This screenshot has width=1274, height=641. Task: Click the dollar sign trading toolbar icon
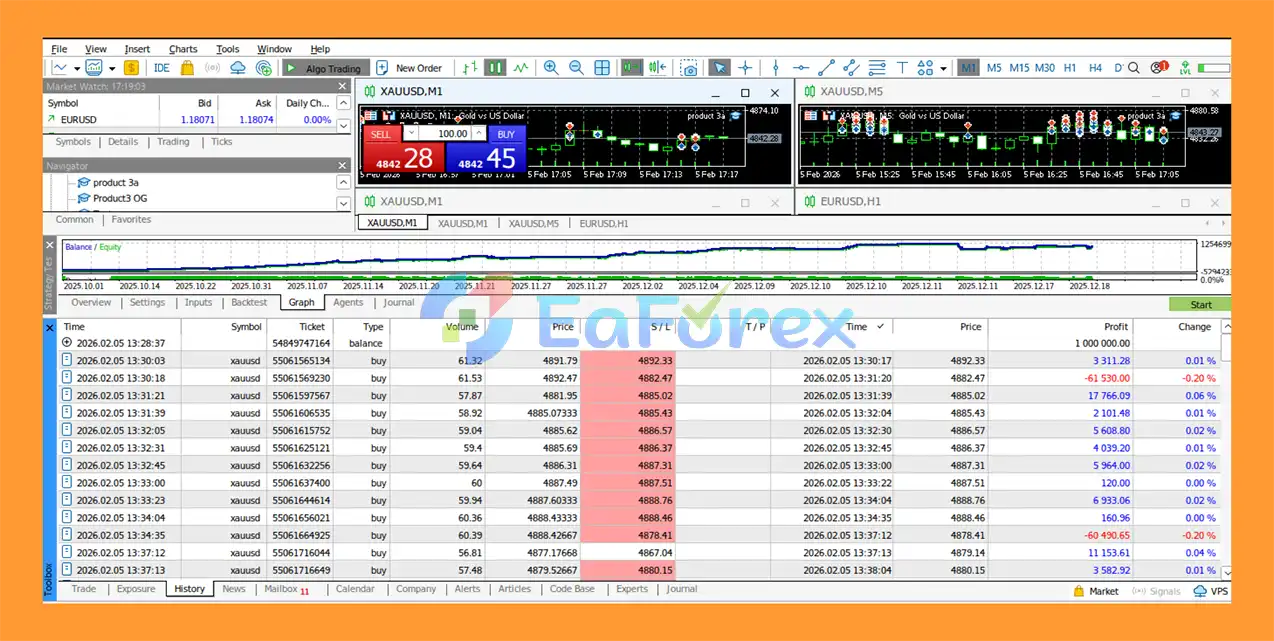point(129,68)
